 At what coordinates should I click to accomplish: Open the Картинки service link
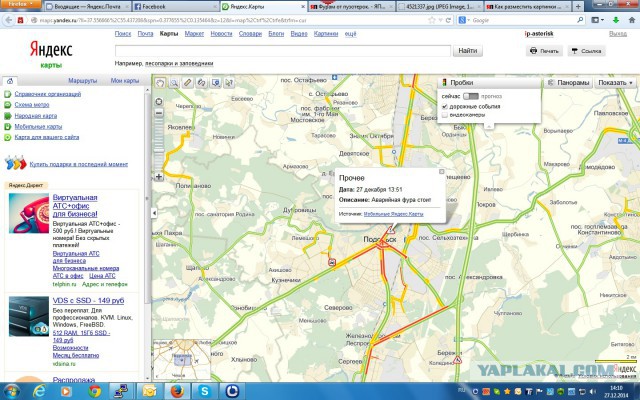pos(326,34)
